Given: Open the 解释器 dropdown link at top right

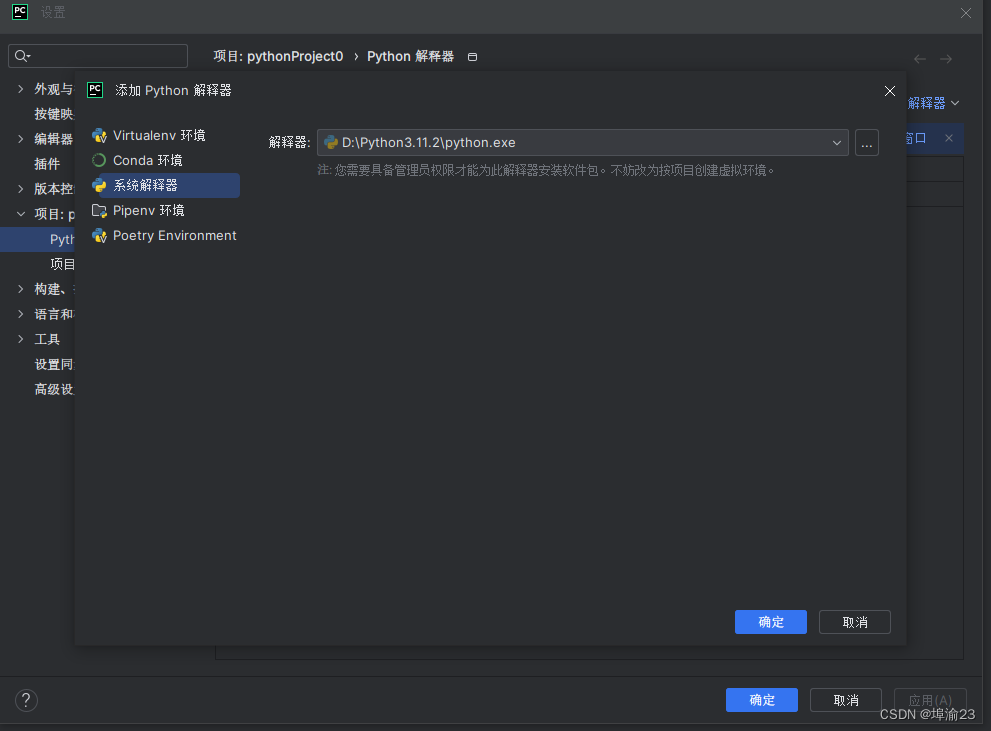Looking at the screenshot, I should pyautogui.click(x=933, y=103).
